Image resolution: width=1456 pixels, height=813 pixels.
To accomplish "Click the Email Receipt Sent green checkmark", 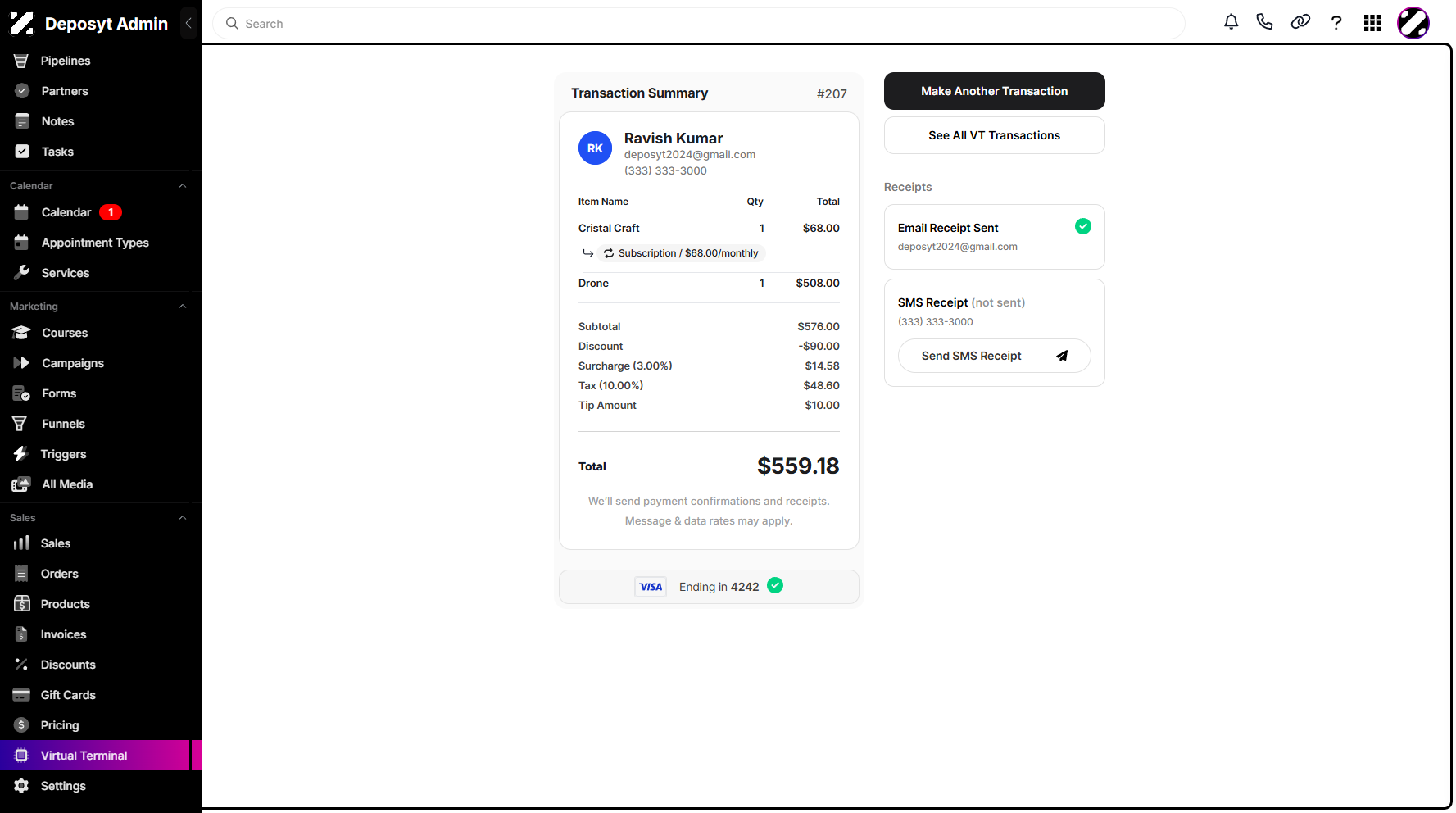I will (x=1082, y=226).
